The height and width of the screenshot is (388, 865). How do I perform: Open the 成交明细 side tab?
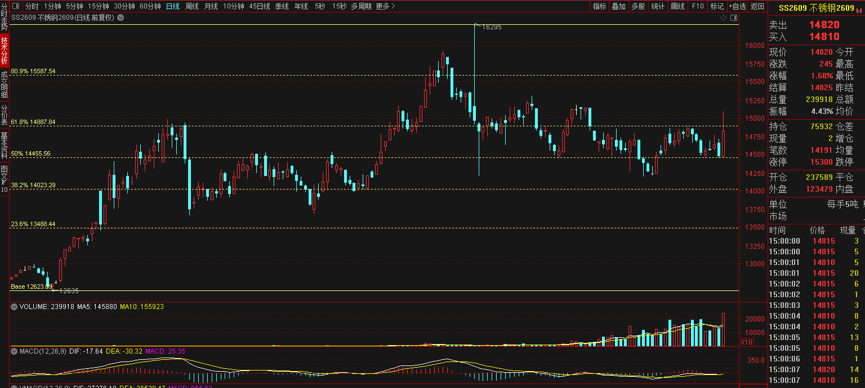(x=4, y=84)
